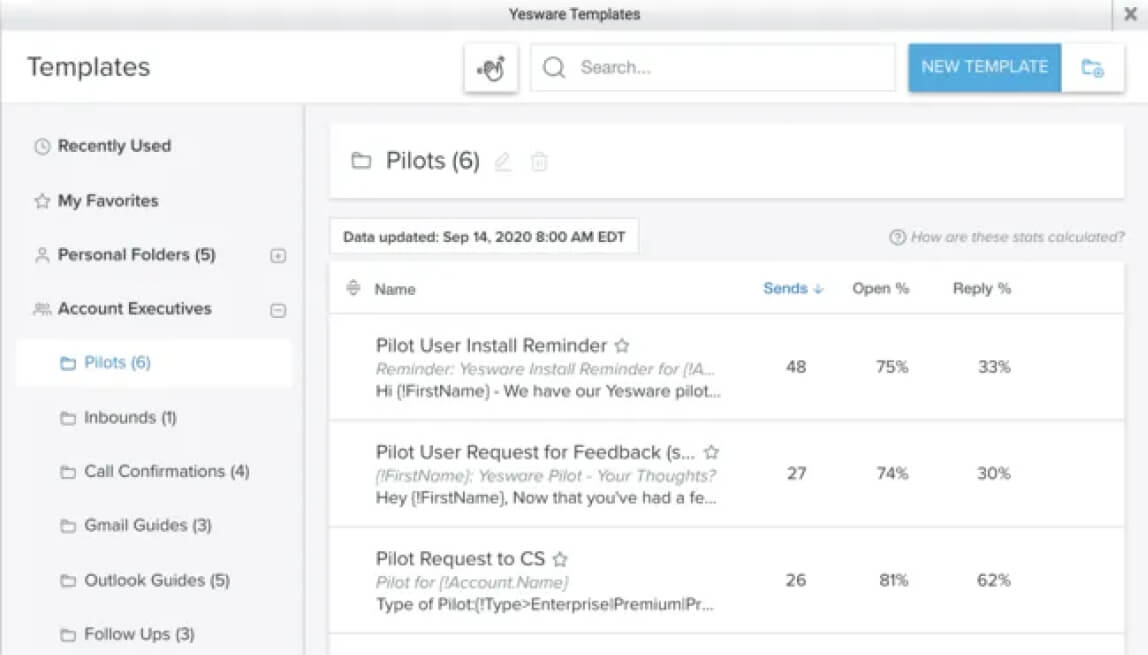
Task: Click 'Pilot for {!Account.Name}' subject line
Action: coord(472,583)
